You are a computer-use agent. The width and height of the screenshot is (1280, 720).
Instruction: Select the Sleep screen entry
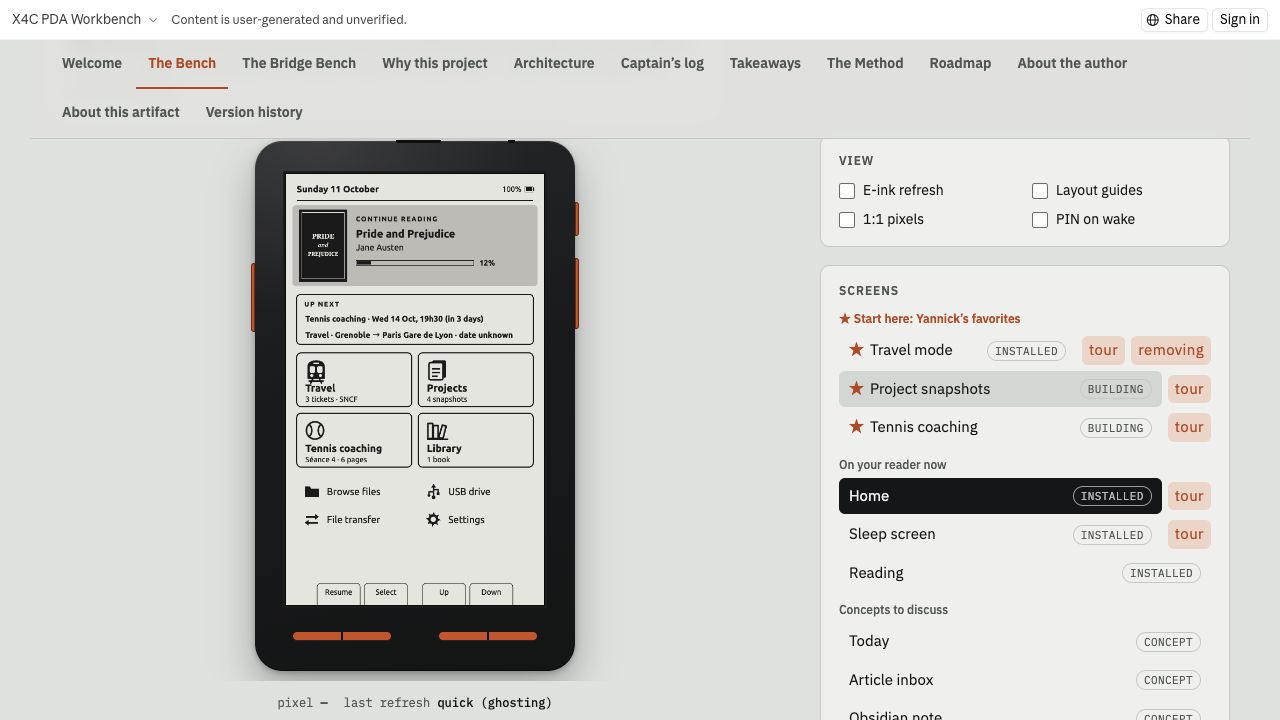point(1000,534)
